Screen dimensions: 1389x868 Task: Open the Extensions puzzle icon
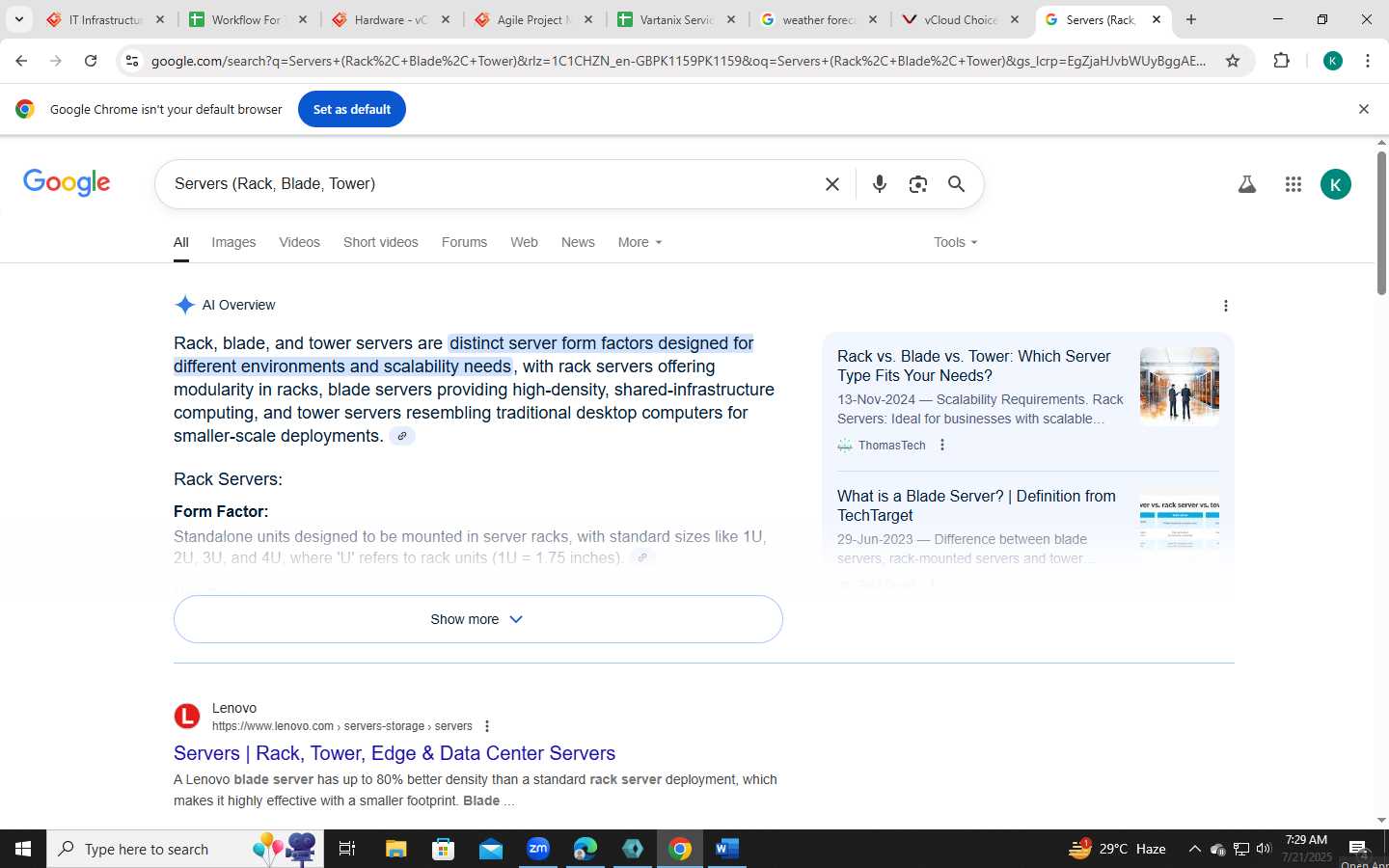coord(1281,61)
